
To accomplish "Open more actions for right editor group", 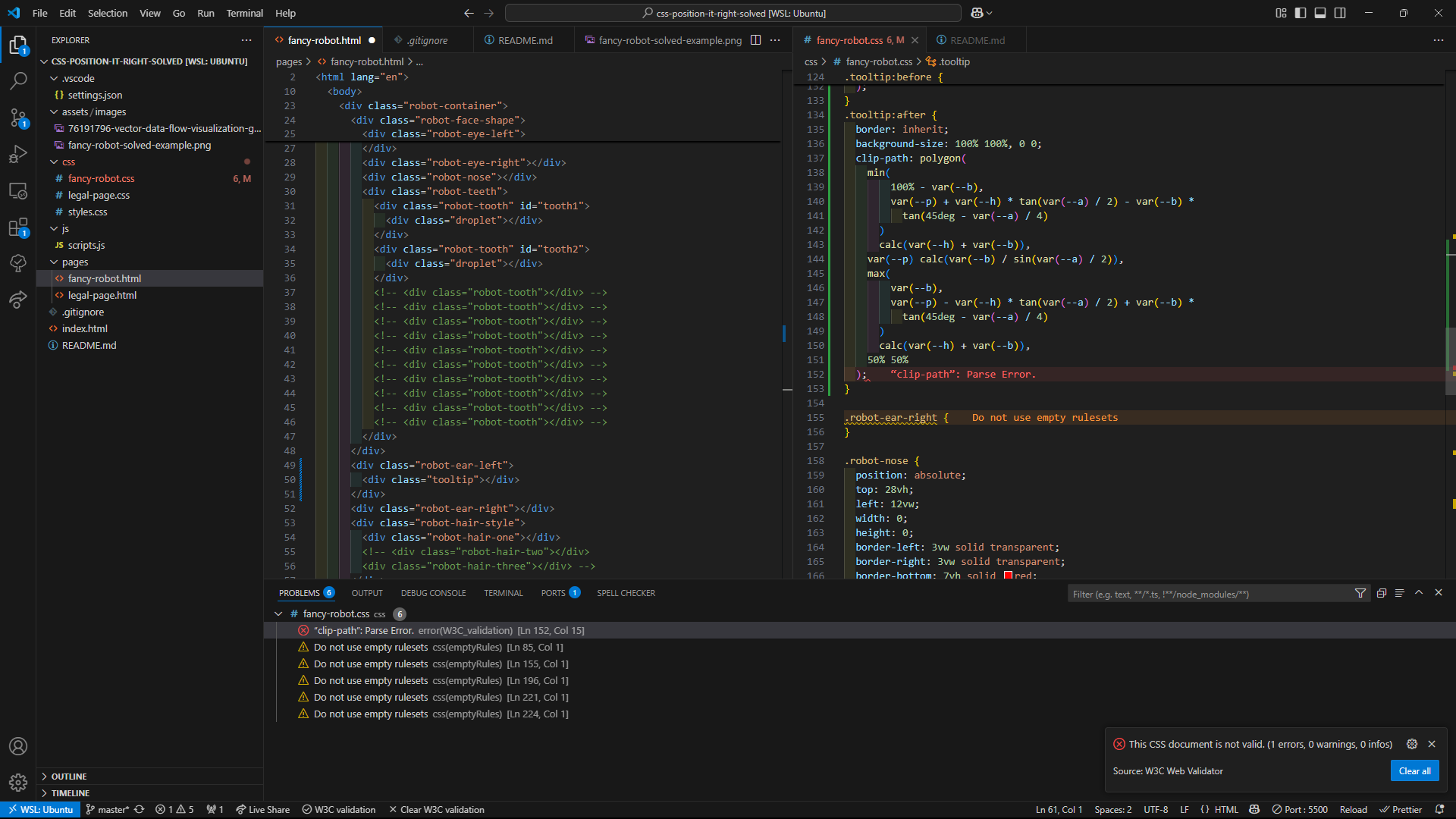I will click(x=1439, y=40).
